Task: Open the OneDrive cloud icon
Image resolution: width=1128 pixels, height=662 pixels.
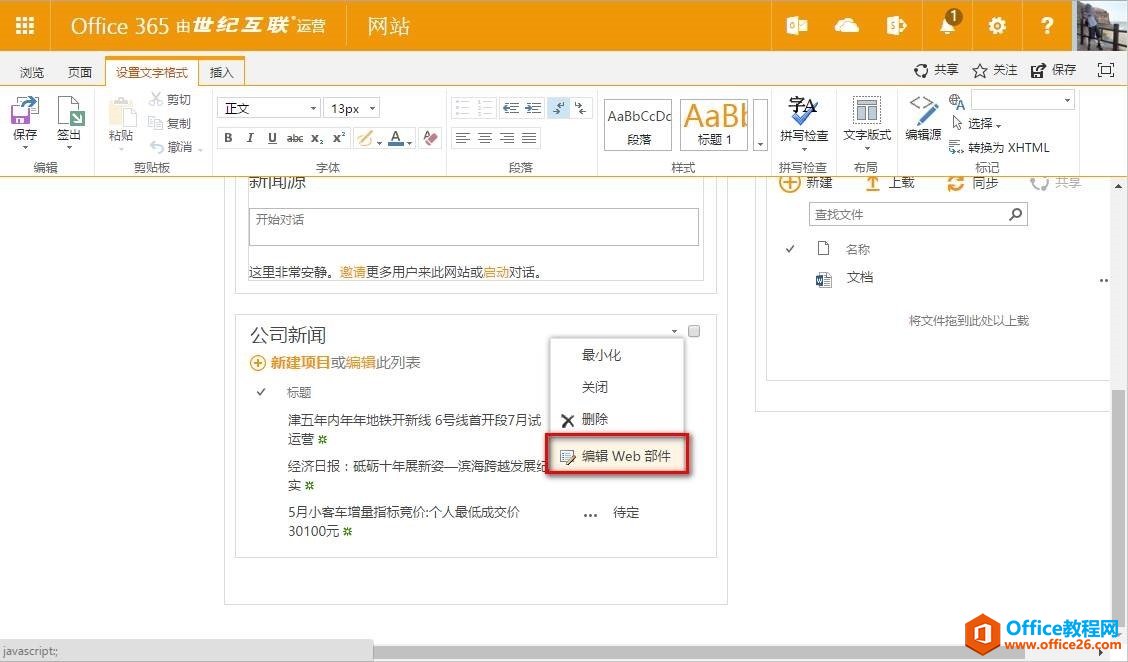Action: (847, 26)
